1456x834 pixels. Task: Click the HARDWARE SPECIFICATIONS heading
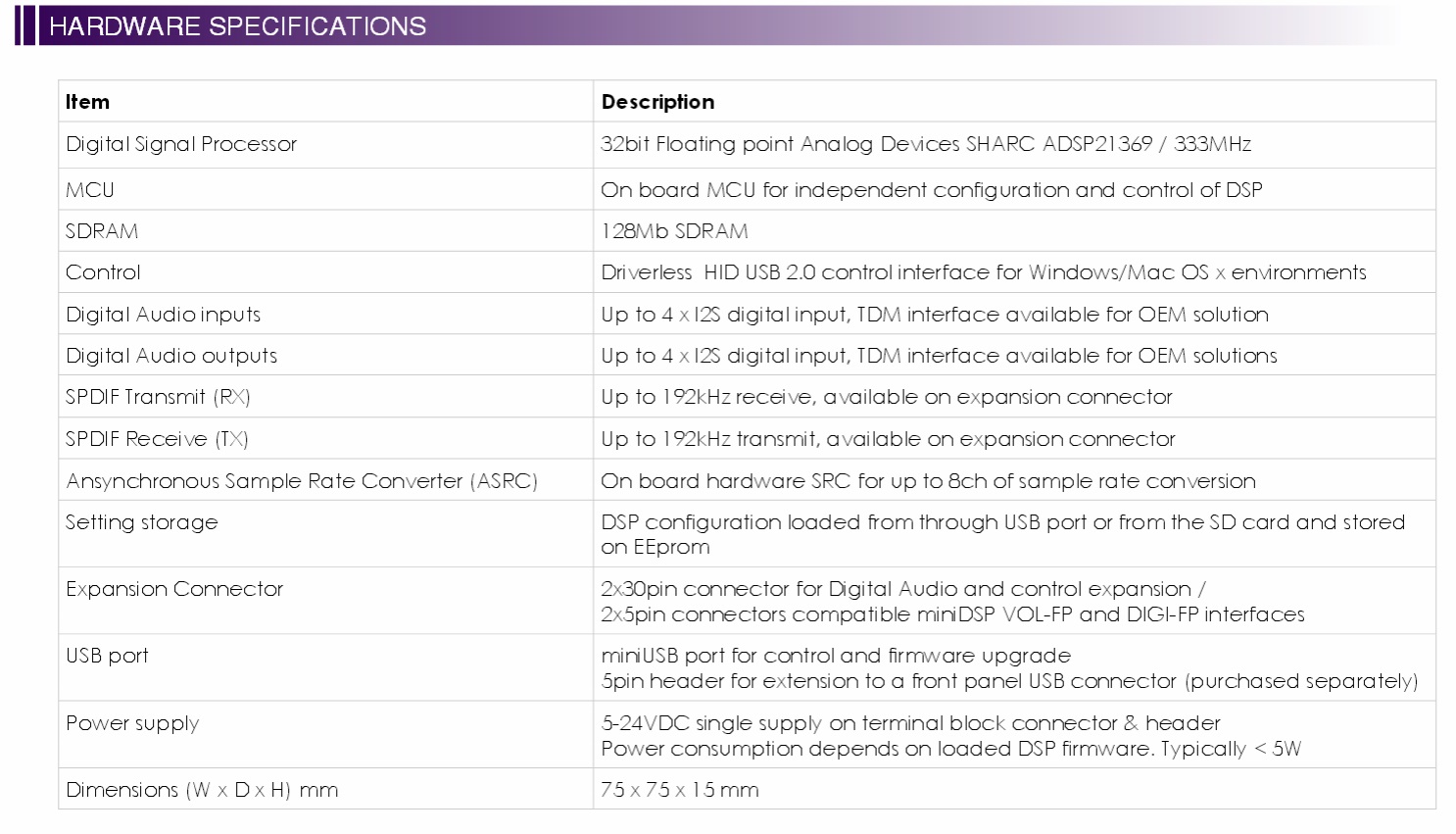(237, 26)
